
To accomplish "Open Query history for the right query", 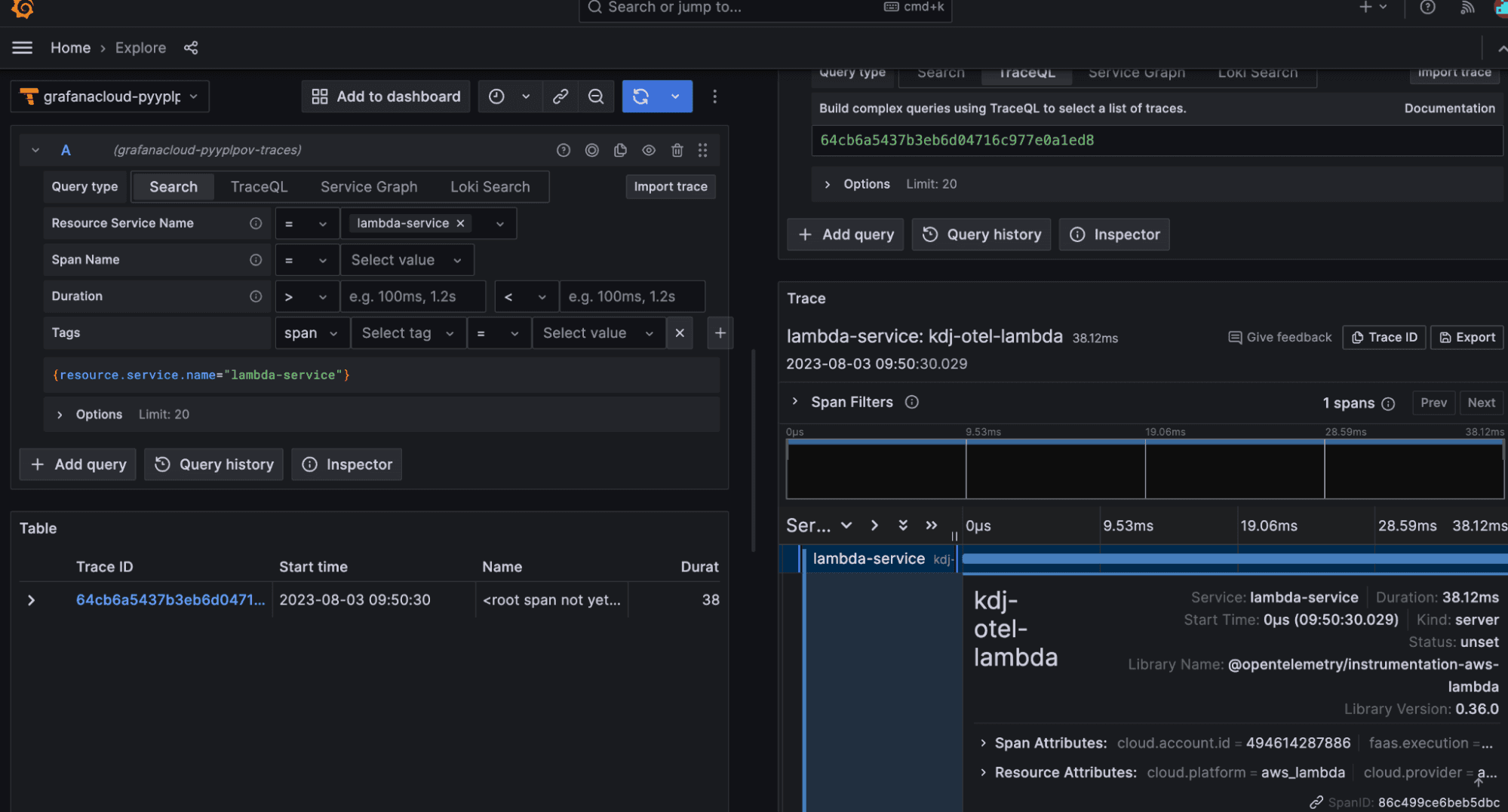I will click(x=981, y=234).
